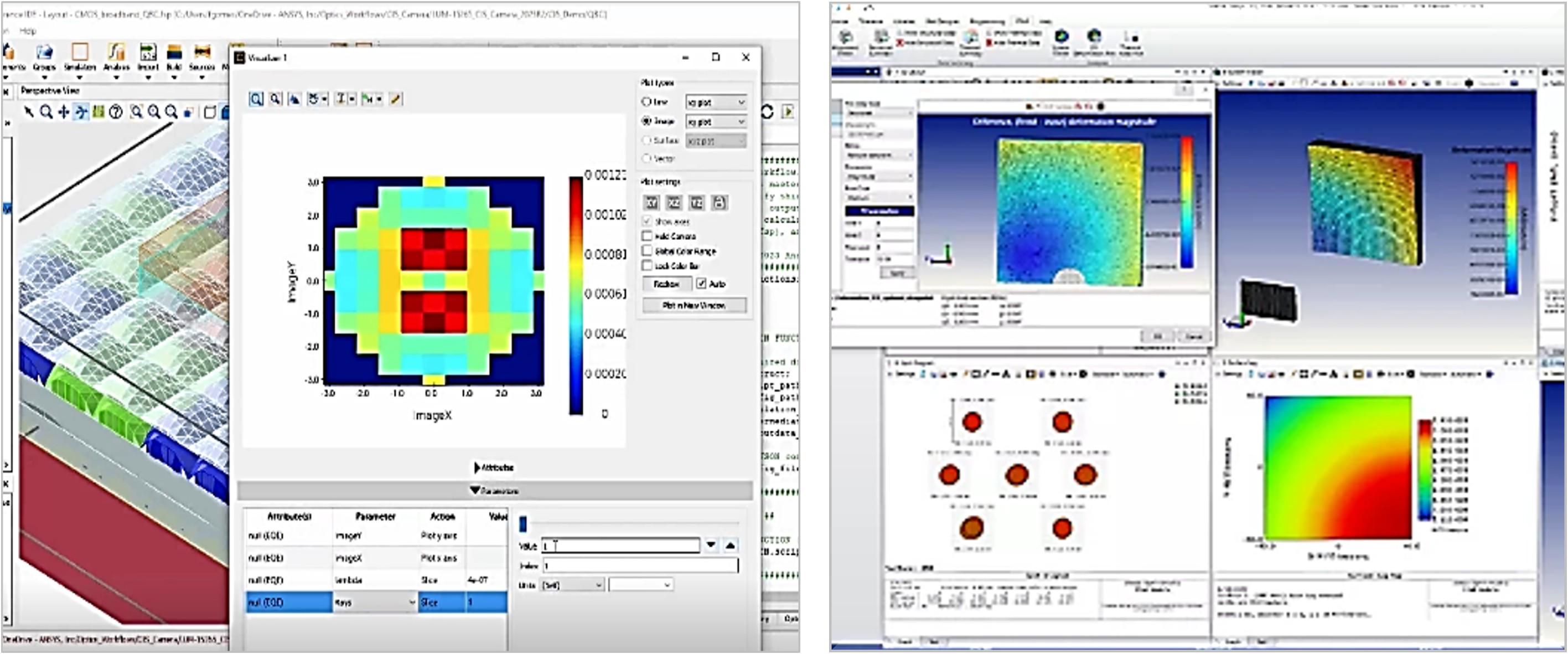This screenshot has height=654, width=1568.
Task: Select the Image plot type radio
Action: tap(646, 121)
